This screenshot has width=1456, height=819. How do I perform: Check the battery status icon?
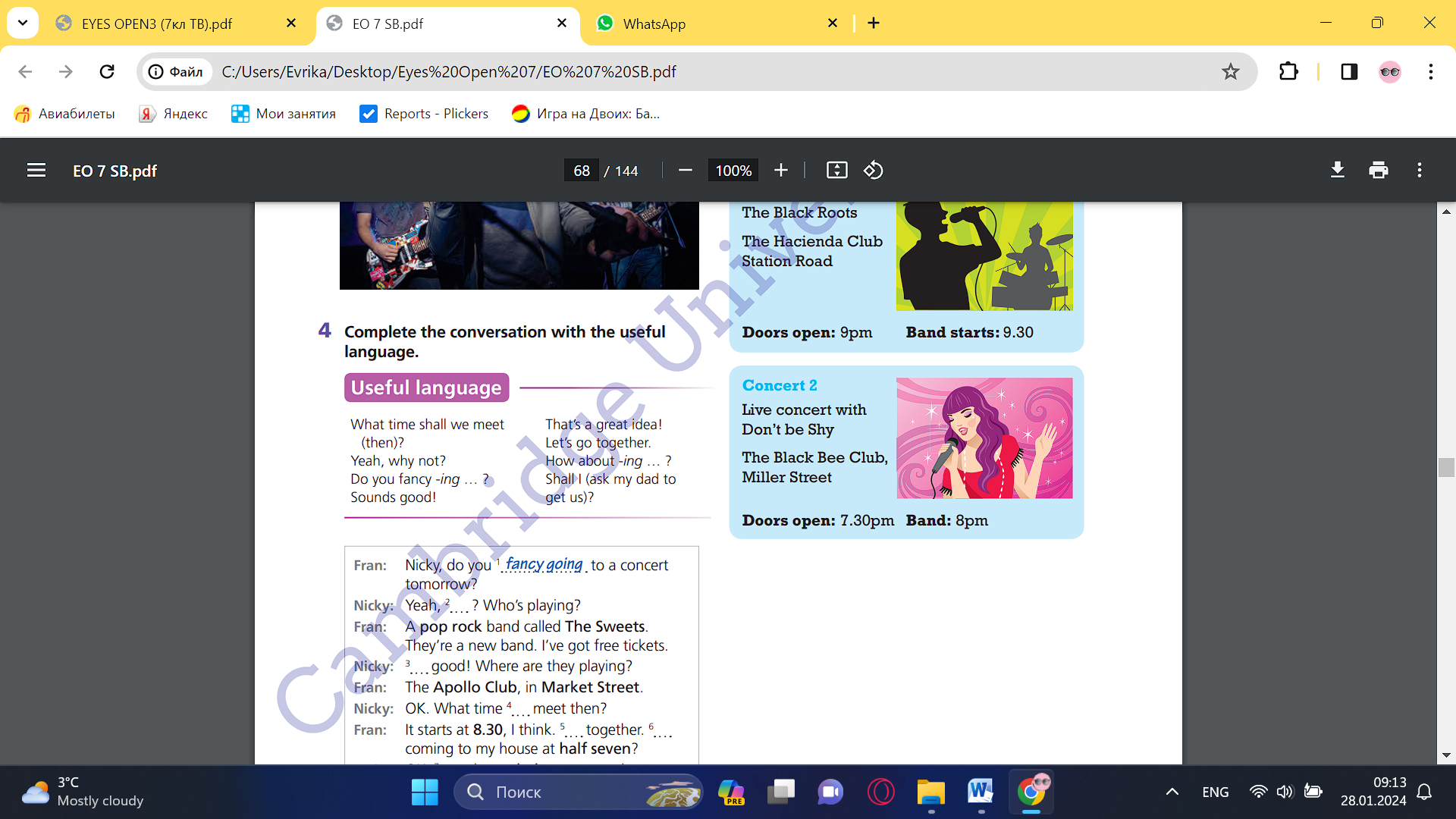tap(1313, 792)
